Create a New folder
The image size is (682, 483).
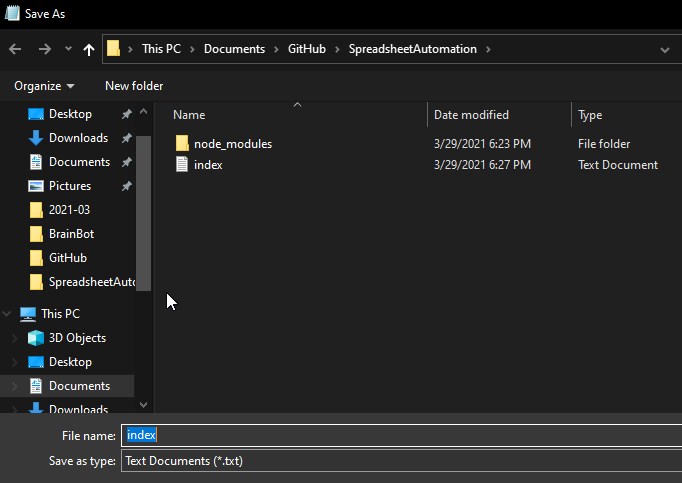coord(134,86)
